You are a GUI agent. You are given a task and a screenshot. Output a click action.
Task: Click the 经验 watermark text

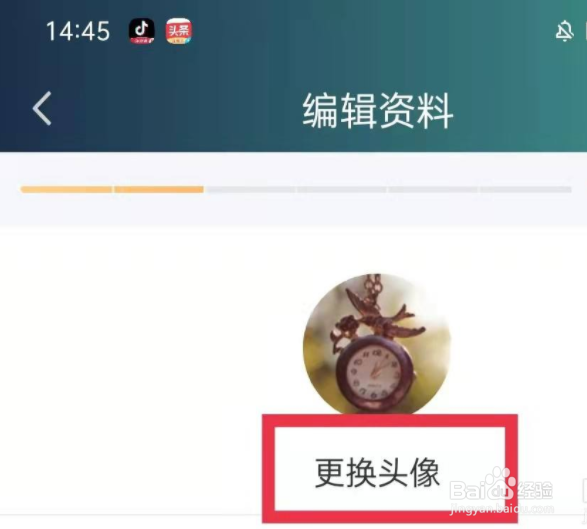[x=535, y=489]
